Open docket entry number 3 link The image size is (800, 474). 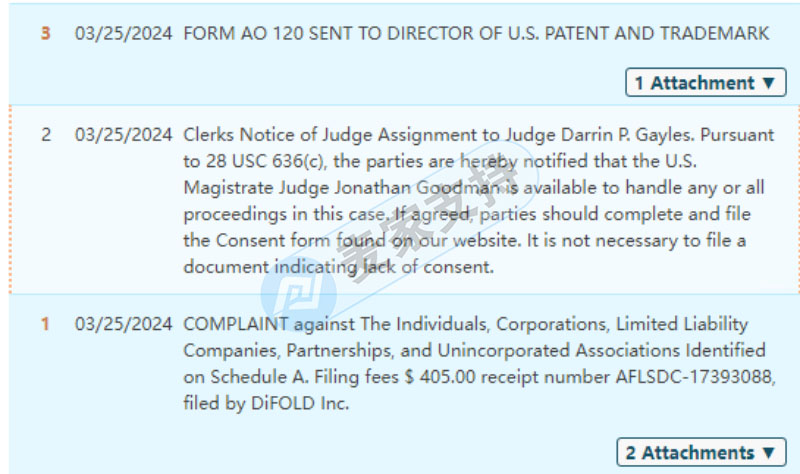[x=45, y=33]
